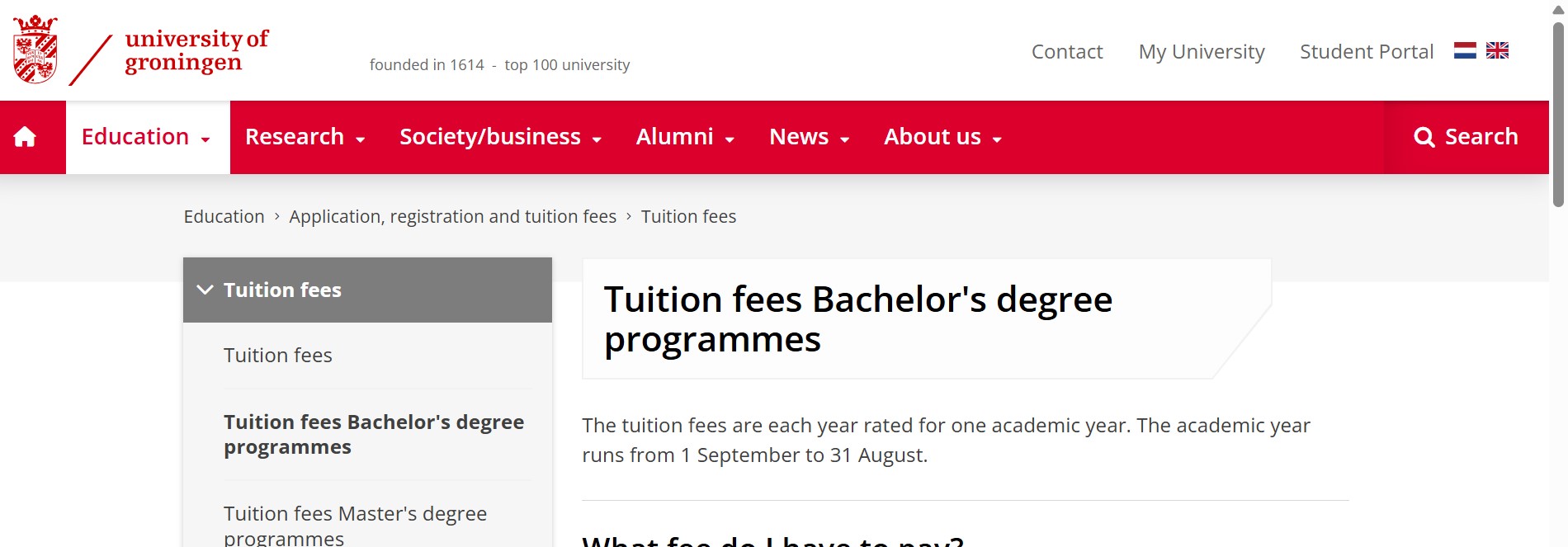The width and height of the screenshot is (1568, 547).
Task: Open Tuition fees Master's degree programmes
Action: (x=355, y=525)
